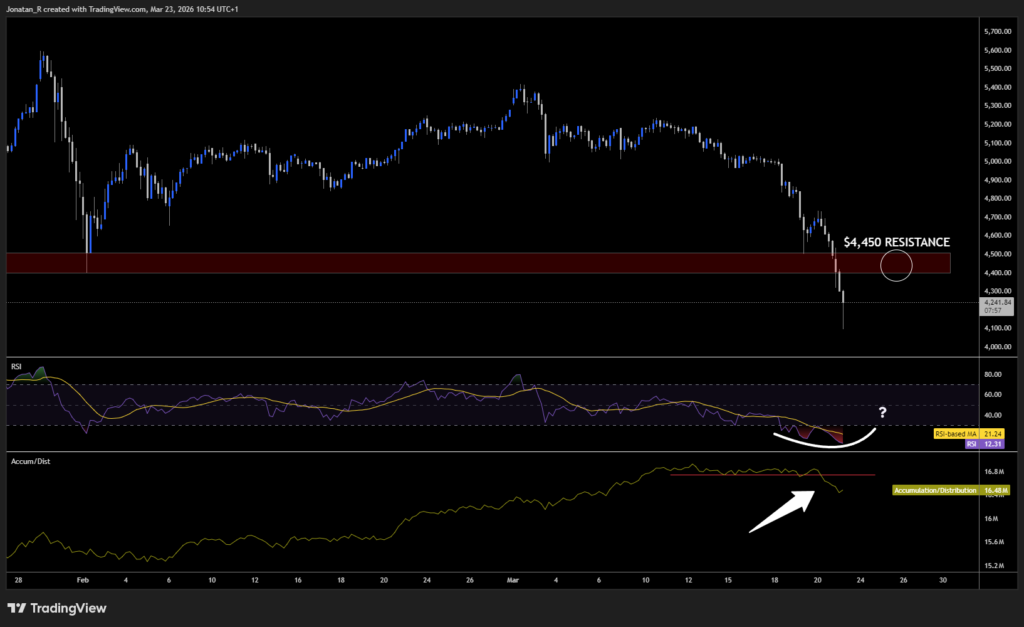
Task: Click the $4,450 RESISTANCE text annotation
Action: pyautogui.click(x=898, y=242)
